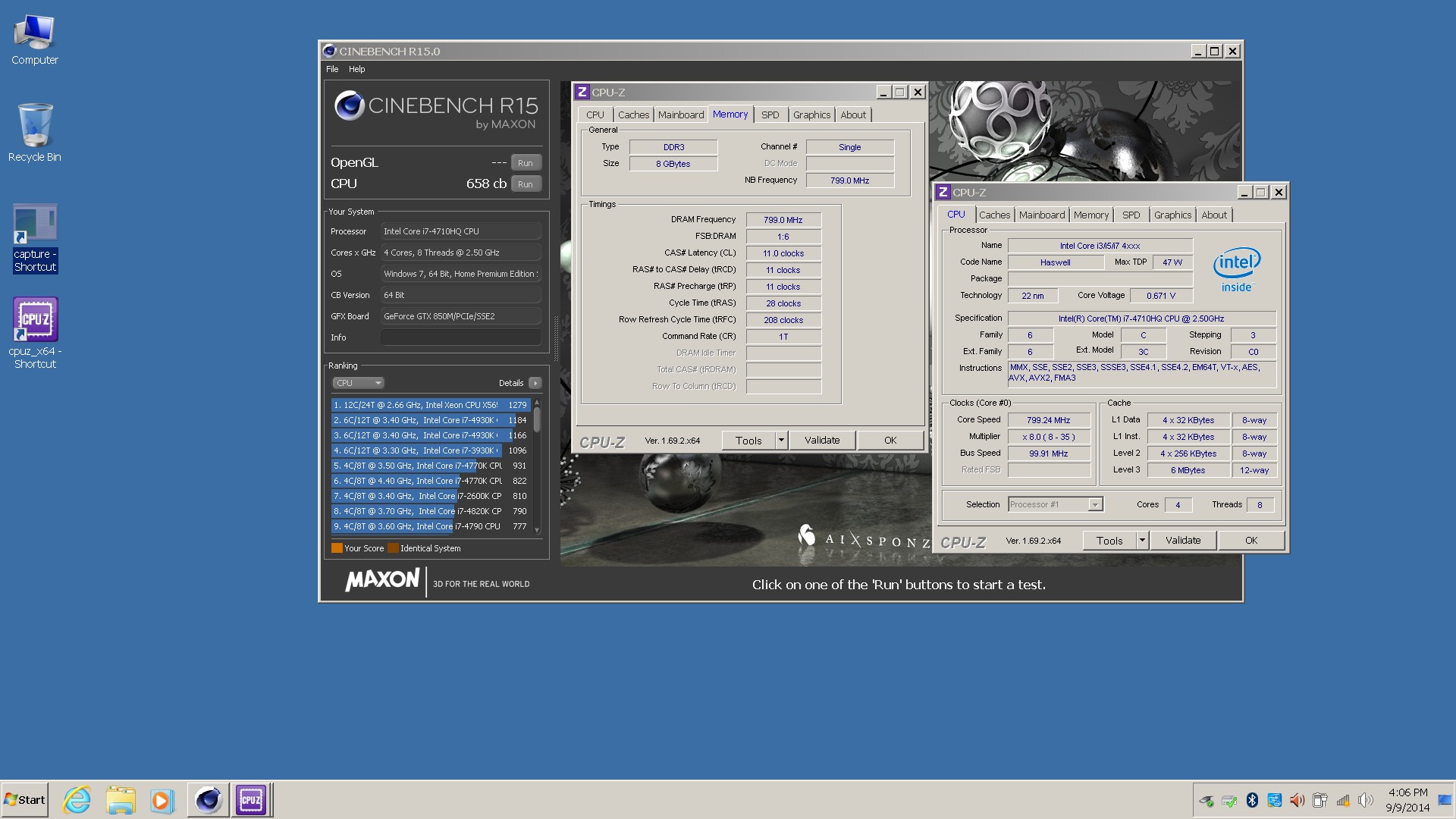Open the Start menu
The height and width of the screenshot is (819, 1456).
coord(25,800)
